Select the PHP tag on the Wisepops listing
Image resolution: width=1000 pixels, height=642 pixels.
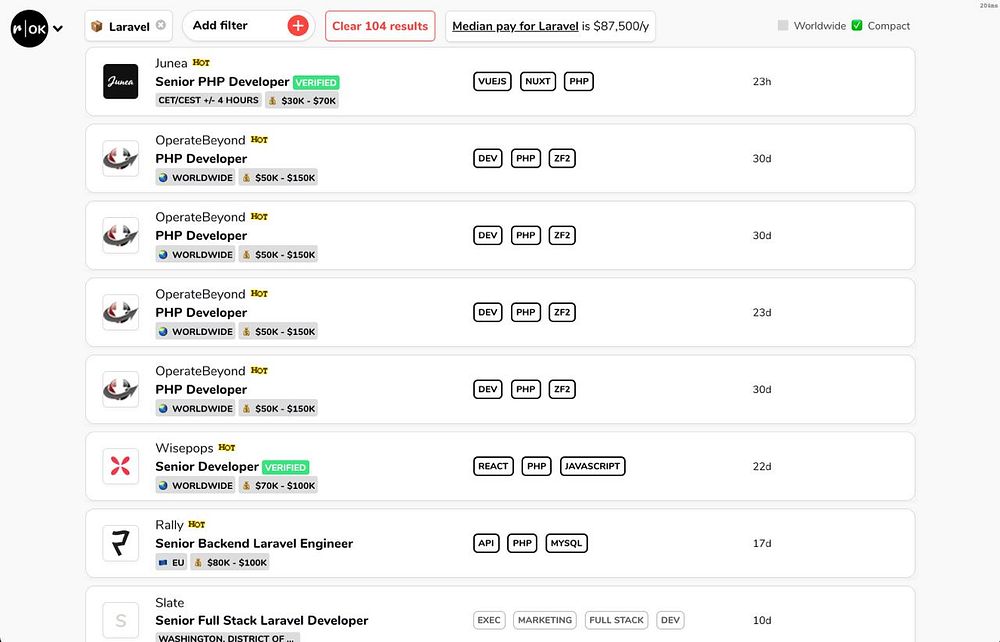coord(536,466)
